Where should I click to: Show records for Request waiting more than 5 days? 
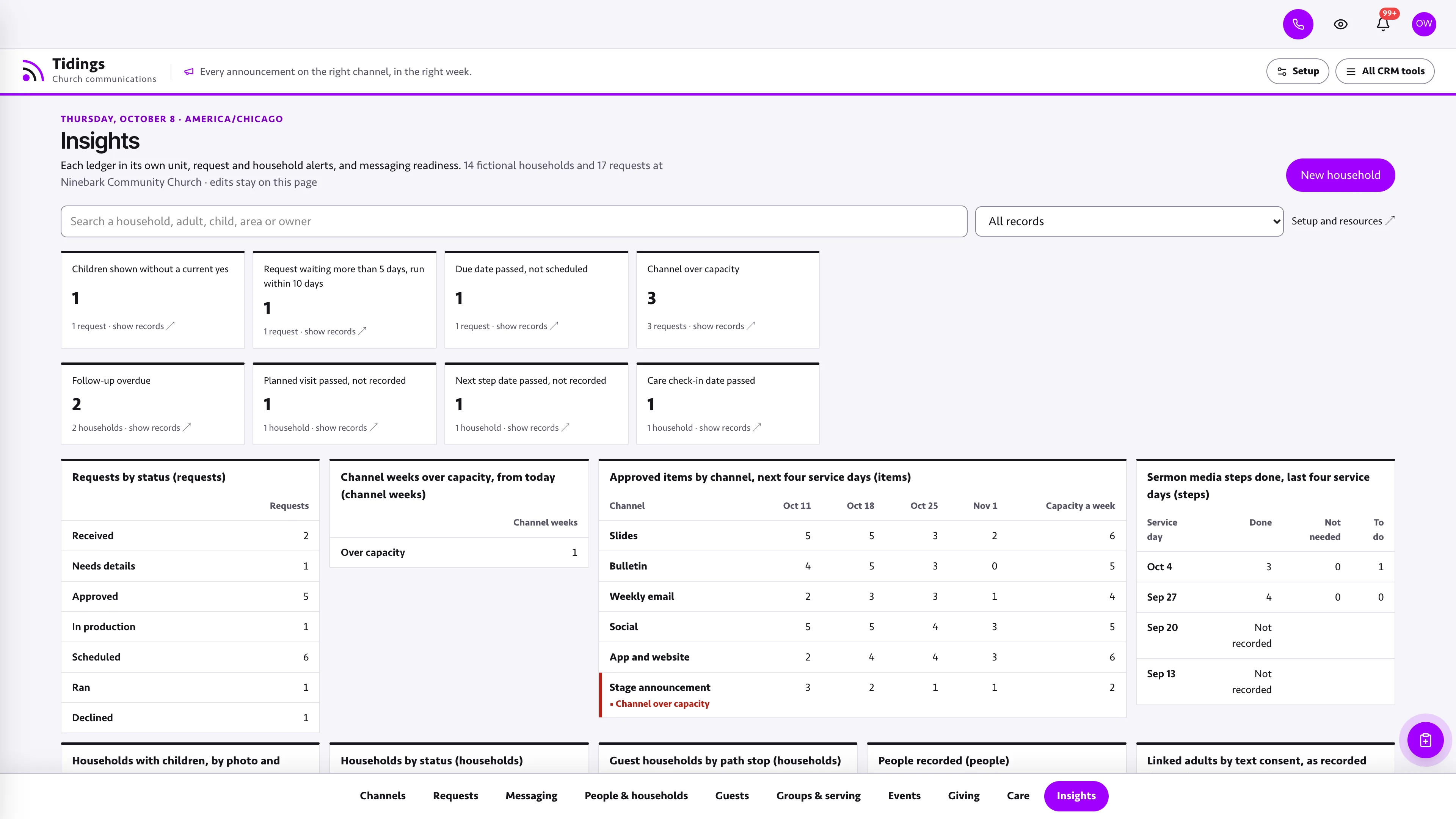pos(315,331)
